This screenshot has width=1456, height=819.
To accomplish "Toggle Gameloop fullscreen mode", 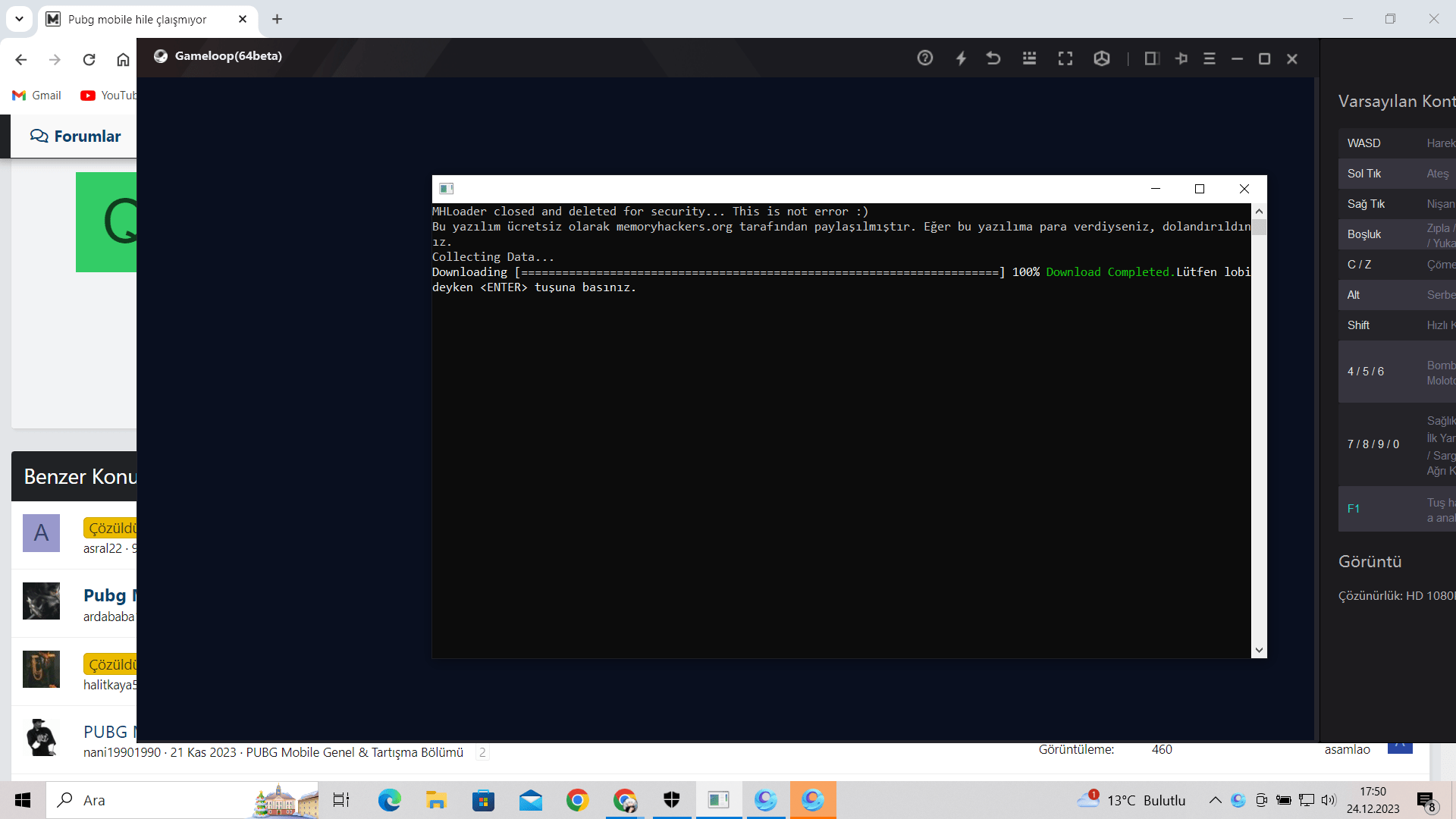I will 1065,58.
